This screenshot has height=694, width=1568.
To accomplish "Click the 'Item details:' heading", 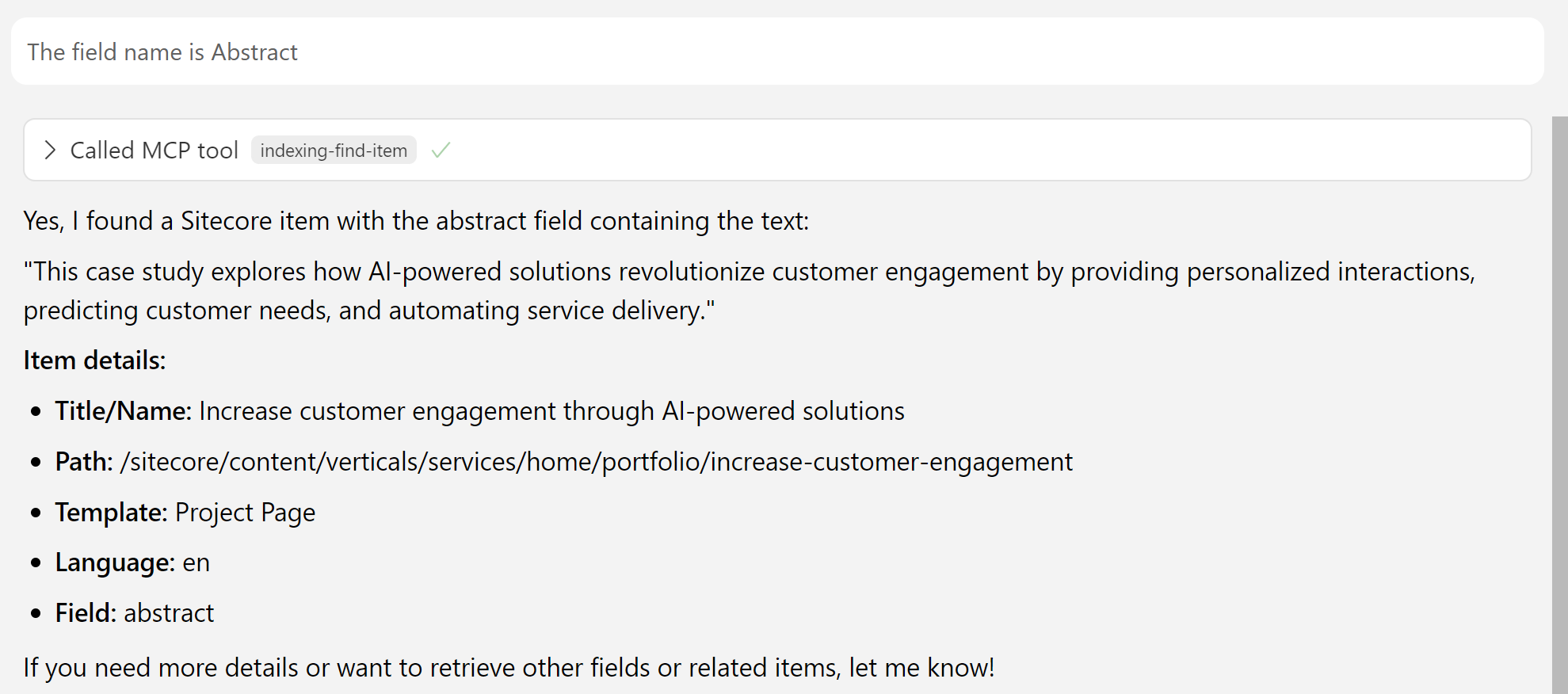I will tap(94, 360).
